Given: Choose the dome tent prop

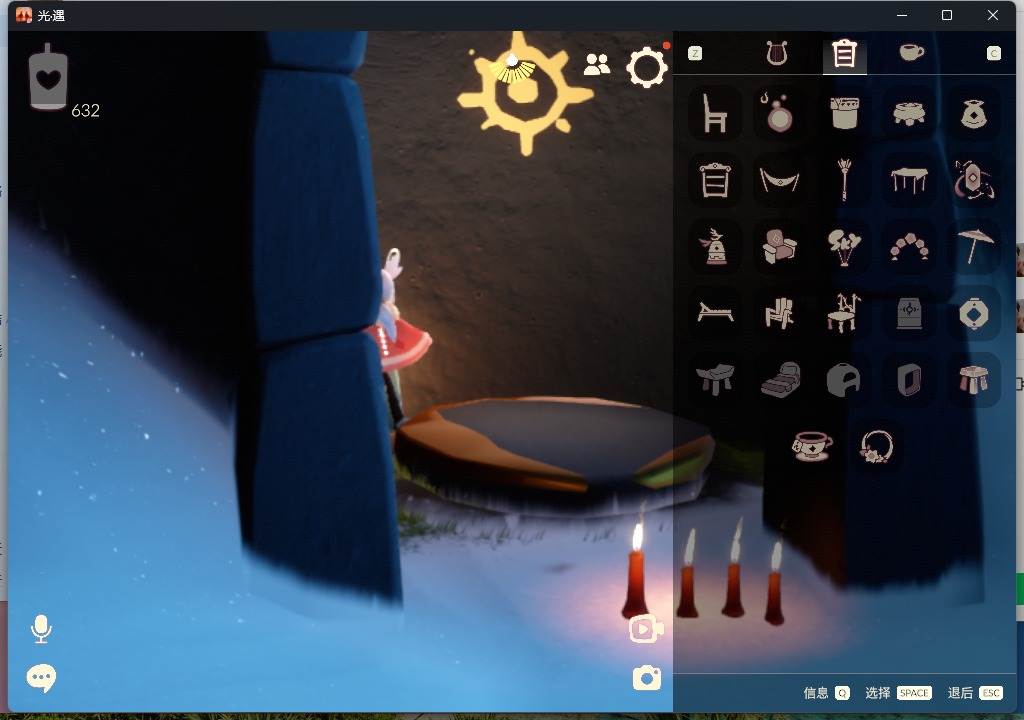Looking at the screenshot, I should click(844, 380).
